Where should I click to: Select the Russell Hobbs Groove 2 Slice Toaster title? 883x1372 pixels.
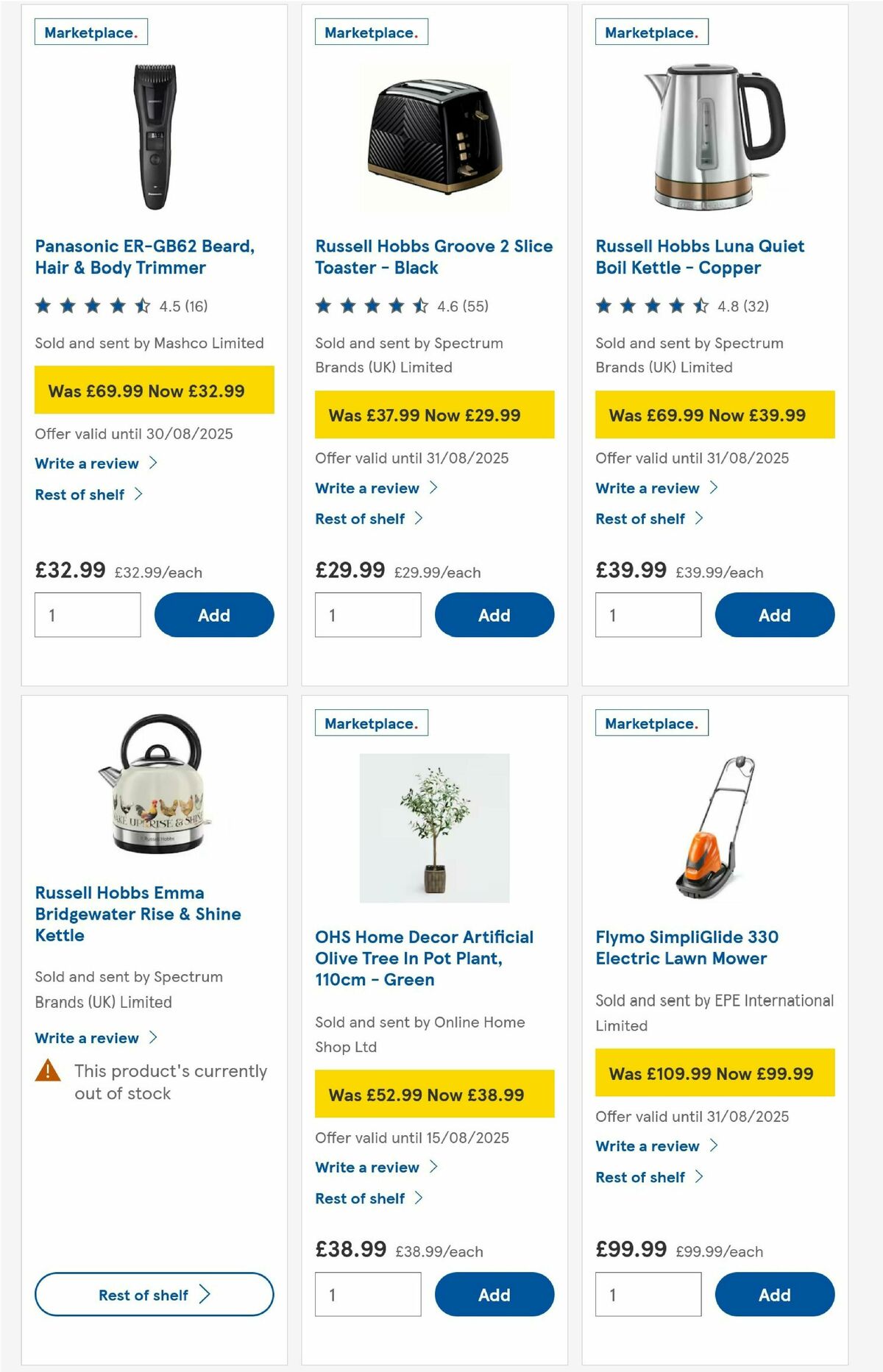(x=433, y=257)
